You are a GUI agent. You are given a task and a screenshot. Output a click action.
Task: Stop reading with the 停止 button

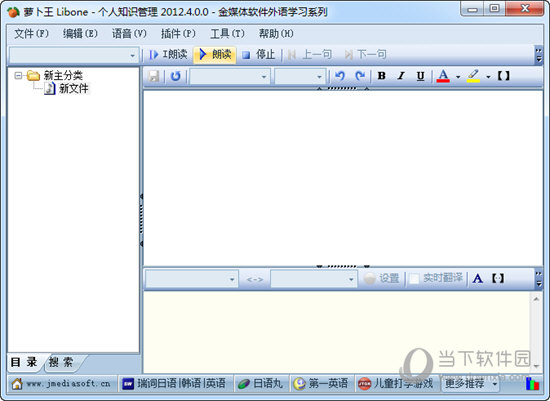tap(259, 55)
